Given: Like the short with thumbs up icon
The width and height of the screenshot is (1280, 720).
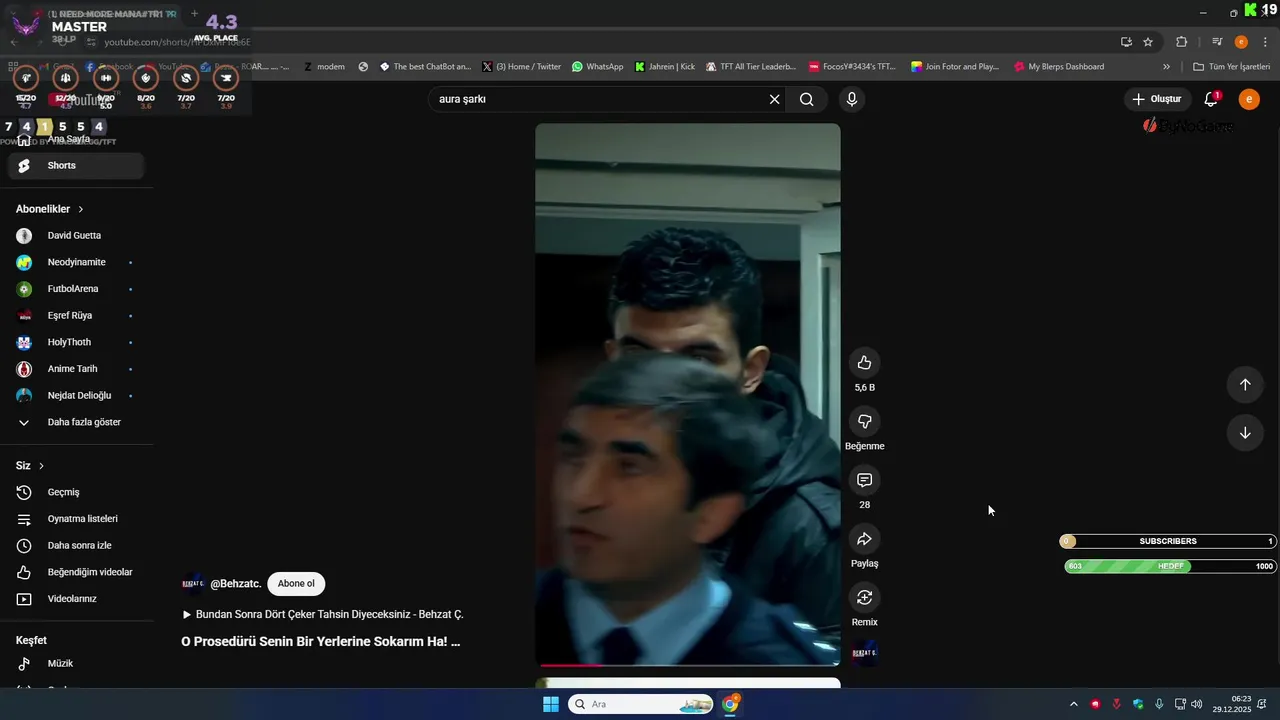Looking at the screenshot, I should (864, 363).
